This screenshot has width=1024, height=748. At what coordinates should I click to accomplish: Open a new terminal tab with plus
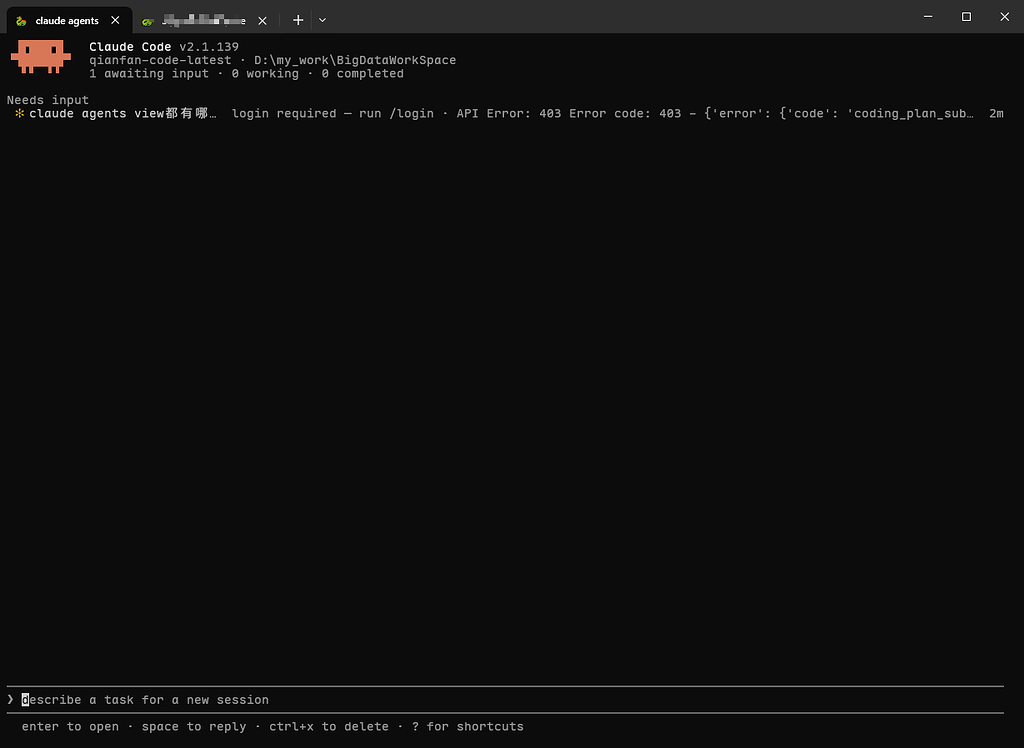coord(298,20)
